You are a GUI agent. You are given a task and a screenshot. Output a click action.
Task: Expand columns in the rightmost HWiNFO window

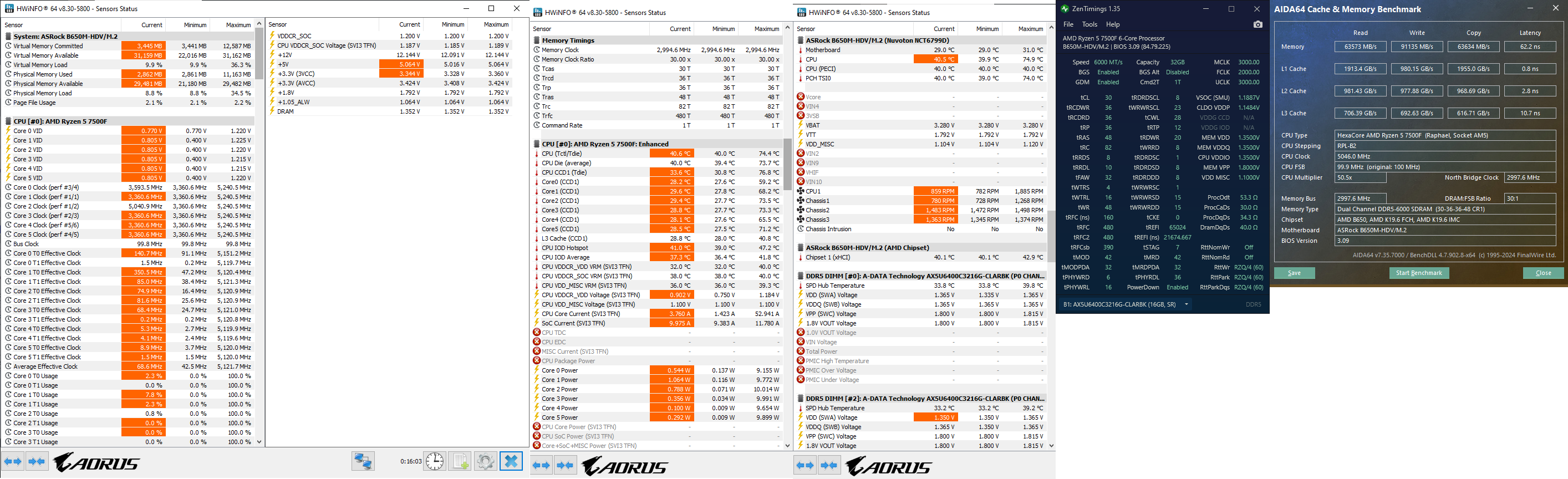805,466
